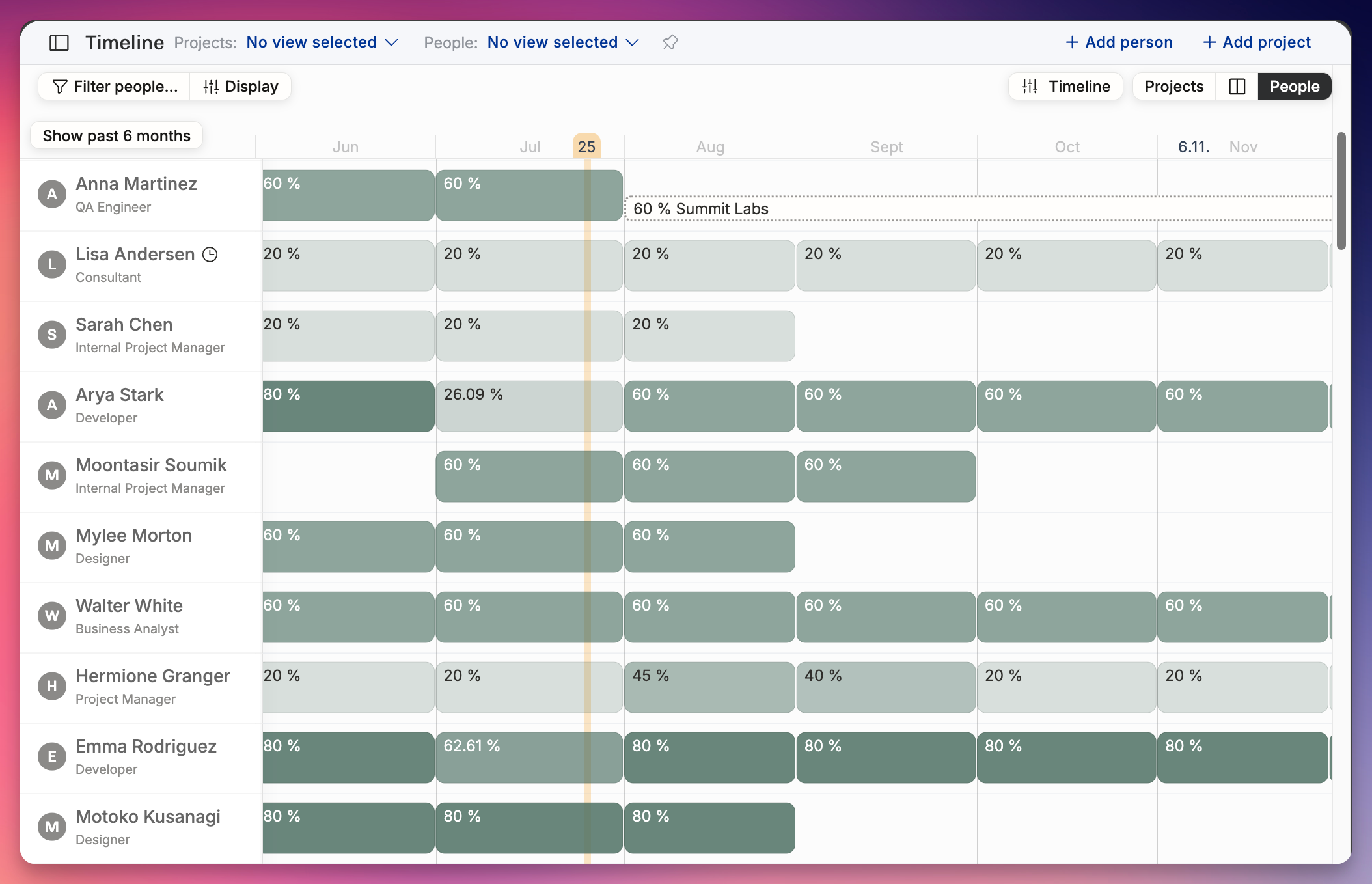Open Filter people menu
This screenshot has height=884, width=1372.
point(115,87)
